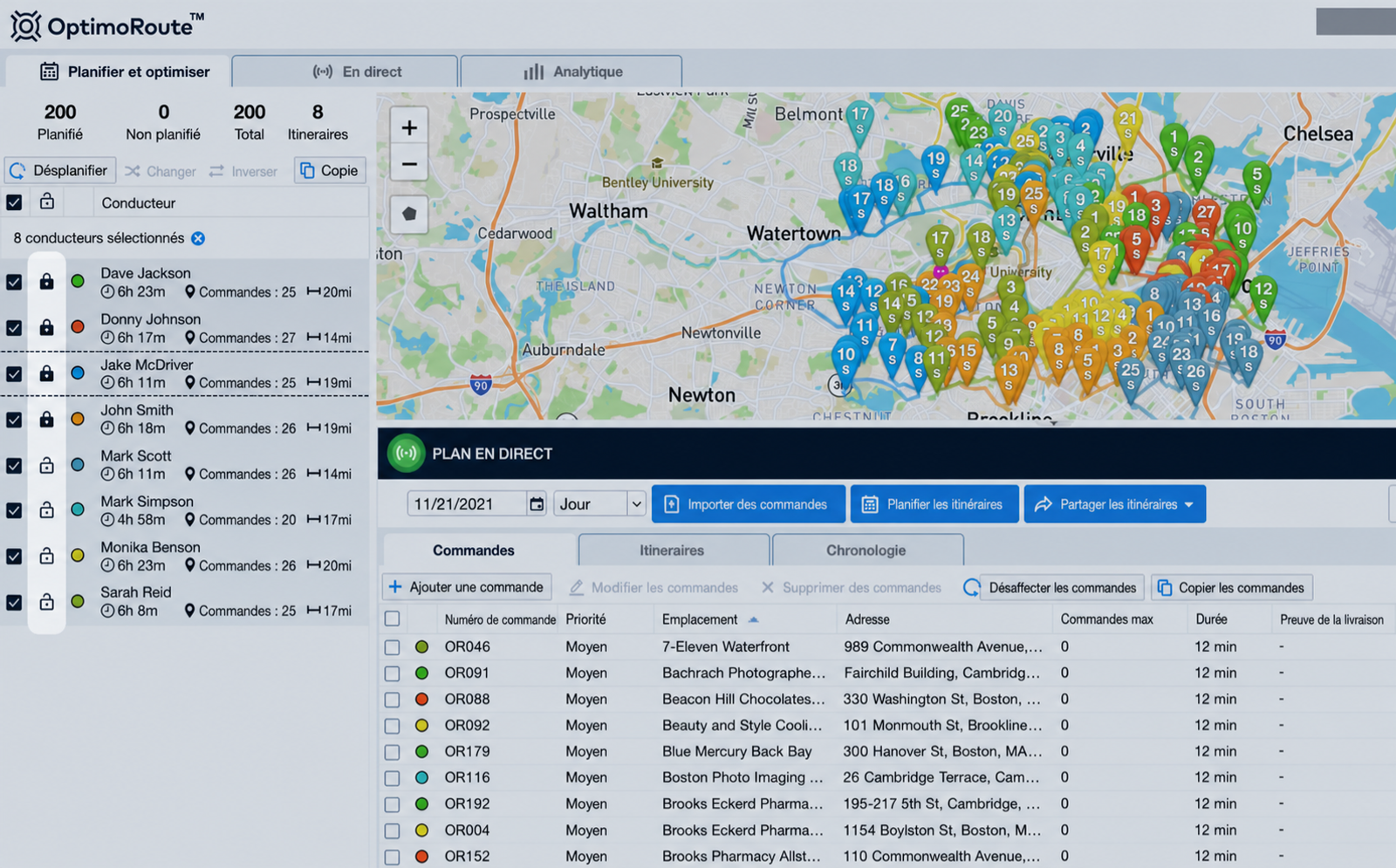
Task: Click the Inverser button
Action: pos(243,171)
